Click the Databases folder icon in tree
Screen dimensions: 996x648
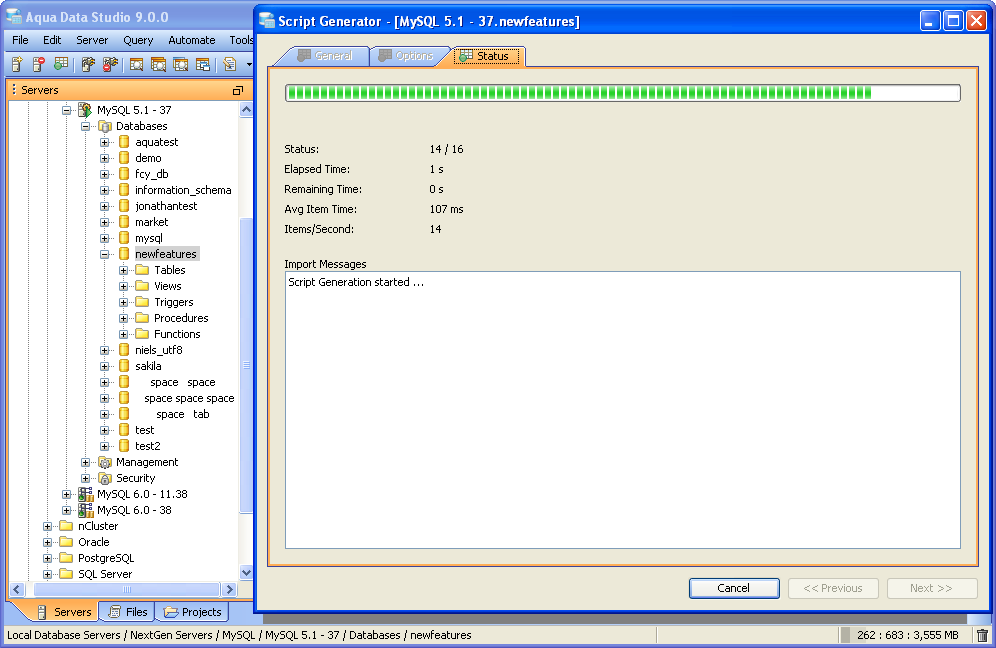105,126
